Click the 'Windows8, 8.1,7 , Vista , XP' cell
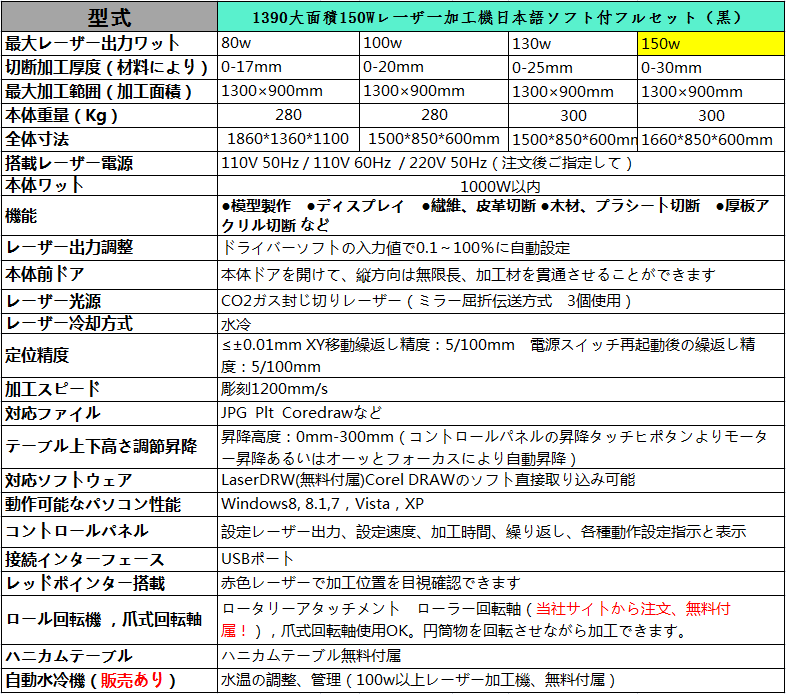786x694 pixels. pyautogui.click(x=500, y=504)
